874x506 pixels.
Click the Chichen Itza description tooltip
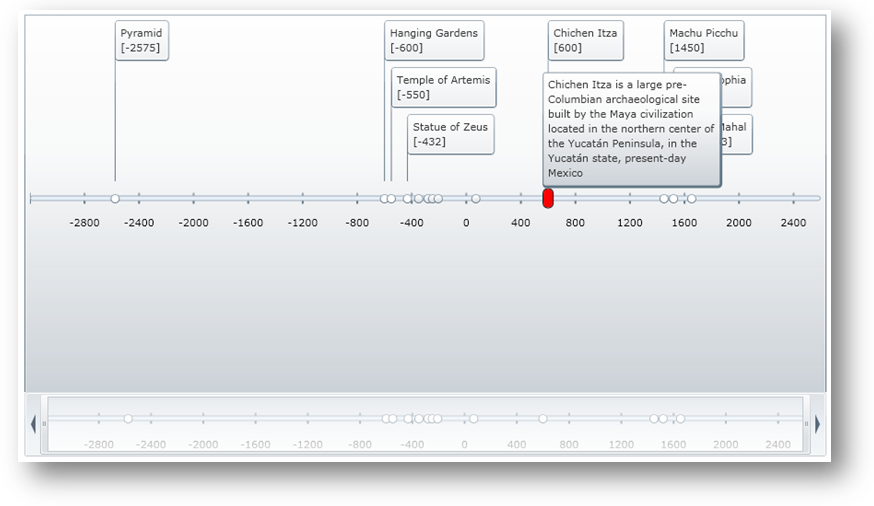[x=631, y=130]
